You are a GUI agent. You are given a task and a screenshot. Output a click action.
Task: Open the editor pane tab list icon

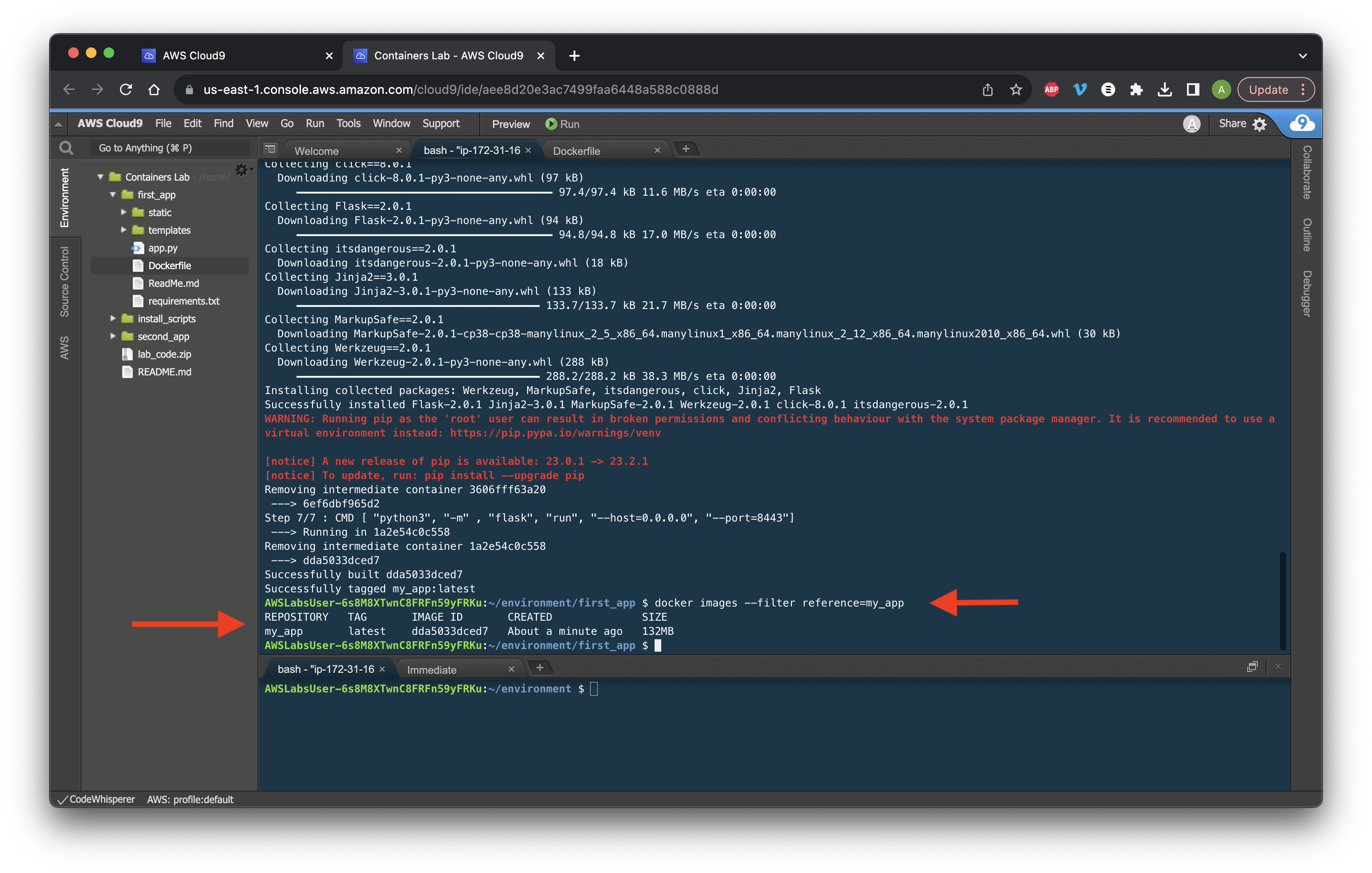pos(270,149)
